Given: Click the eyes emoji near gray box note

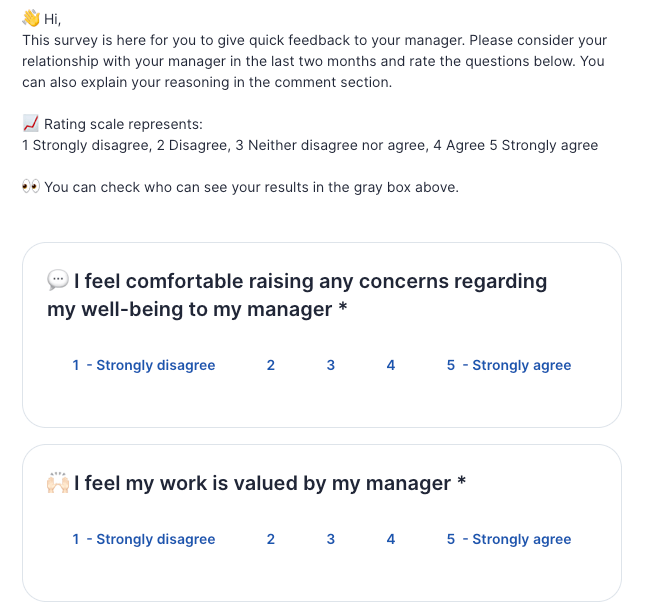Looking at the screenshot, I should point(31,187).
